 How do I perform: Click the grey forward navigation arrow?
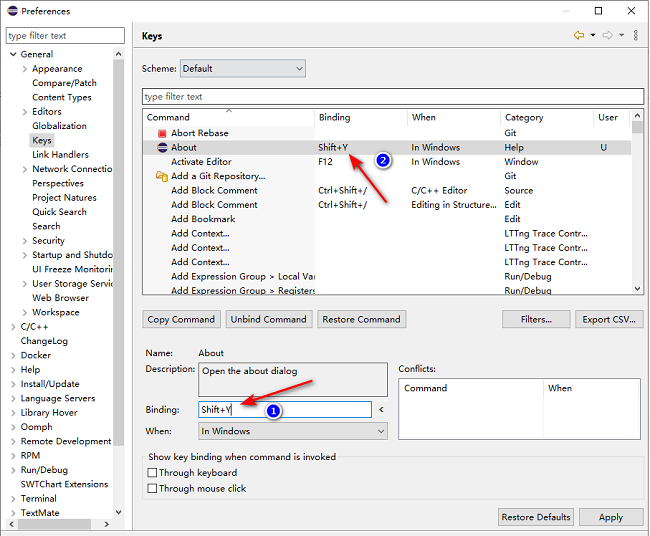(x=607, y=36)
